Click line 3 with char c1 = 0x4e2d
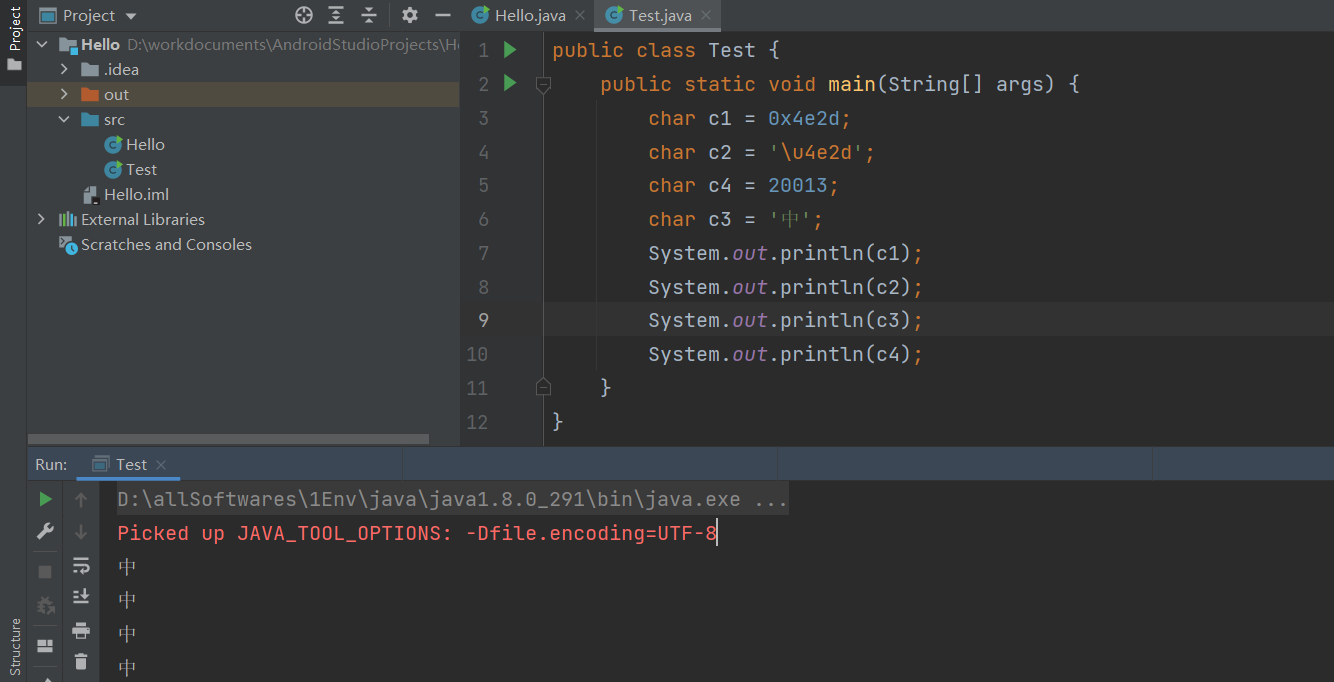 pyautogui.click(x=749, y=119)
